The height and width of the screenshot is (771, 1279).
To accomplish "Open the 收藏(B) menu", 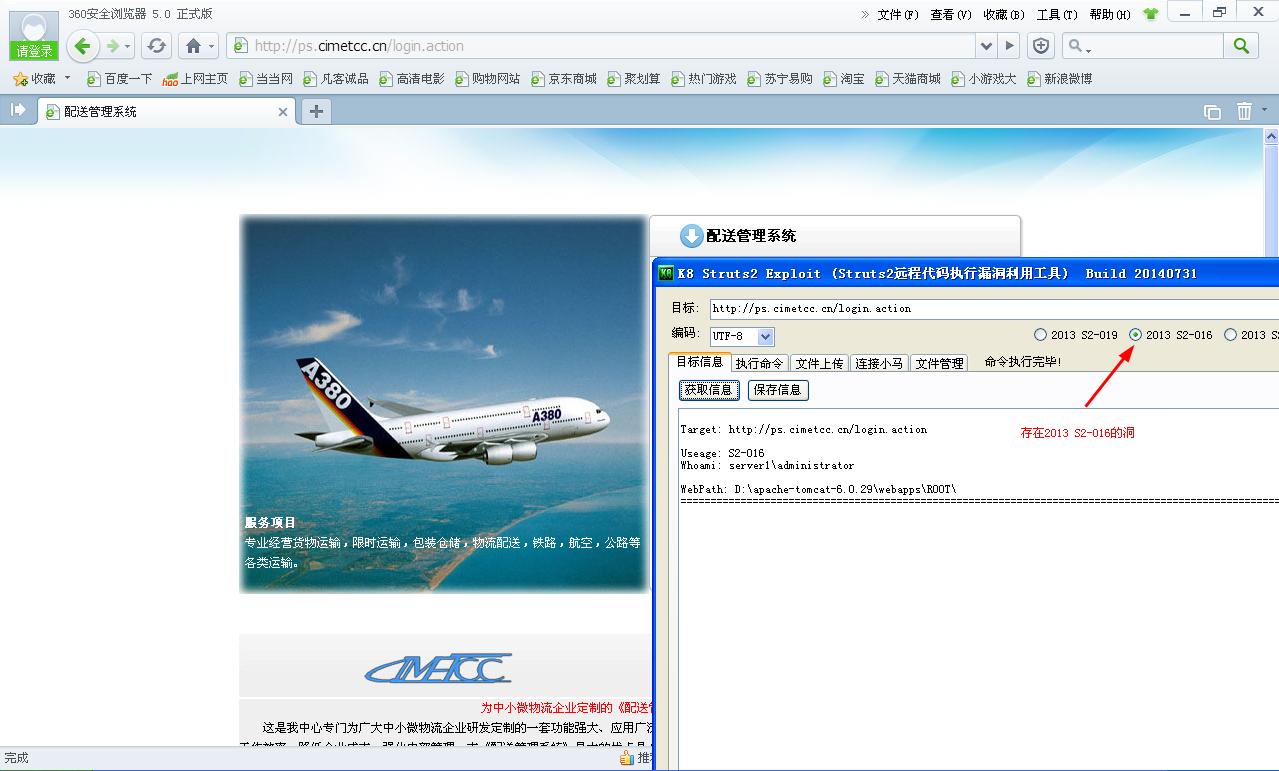I will 1004,14.
